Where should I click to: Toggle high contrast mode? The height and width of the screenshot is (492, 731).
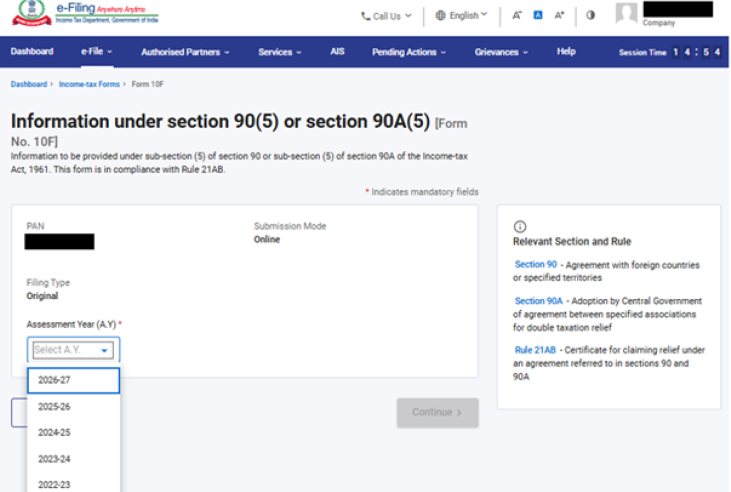click(590, 16)
